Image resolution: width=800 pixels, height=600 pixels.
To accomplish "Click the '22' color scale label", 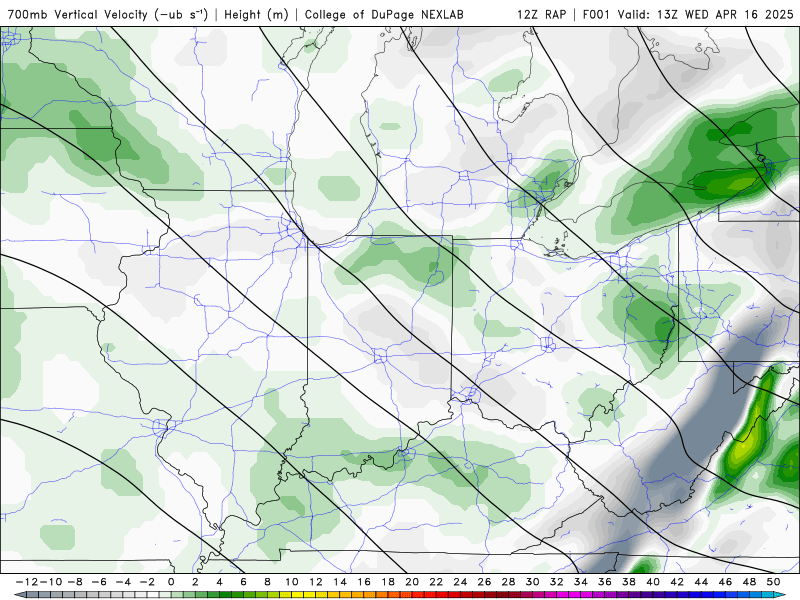I will (x=436, y=582).
